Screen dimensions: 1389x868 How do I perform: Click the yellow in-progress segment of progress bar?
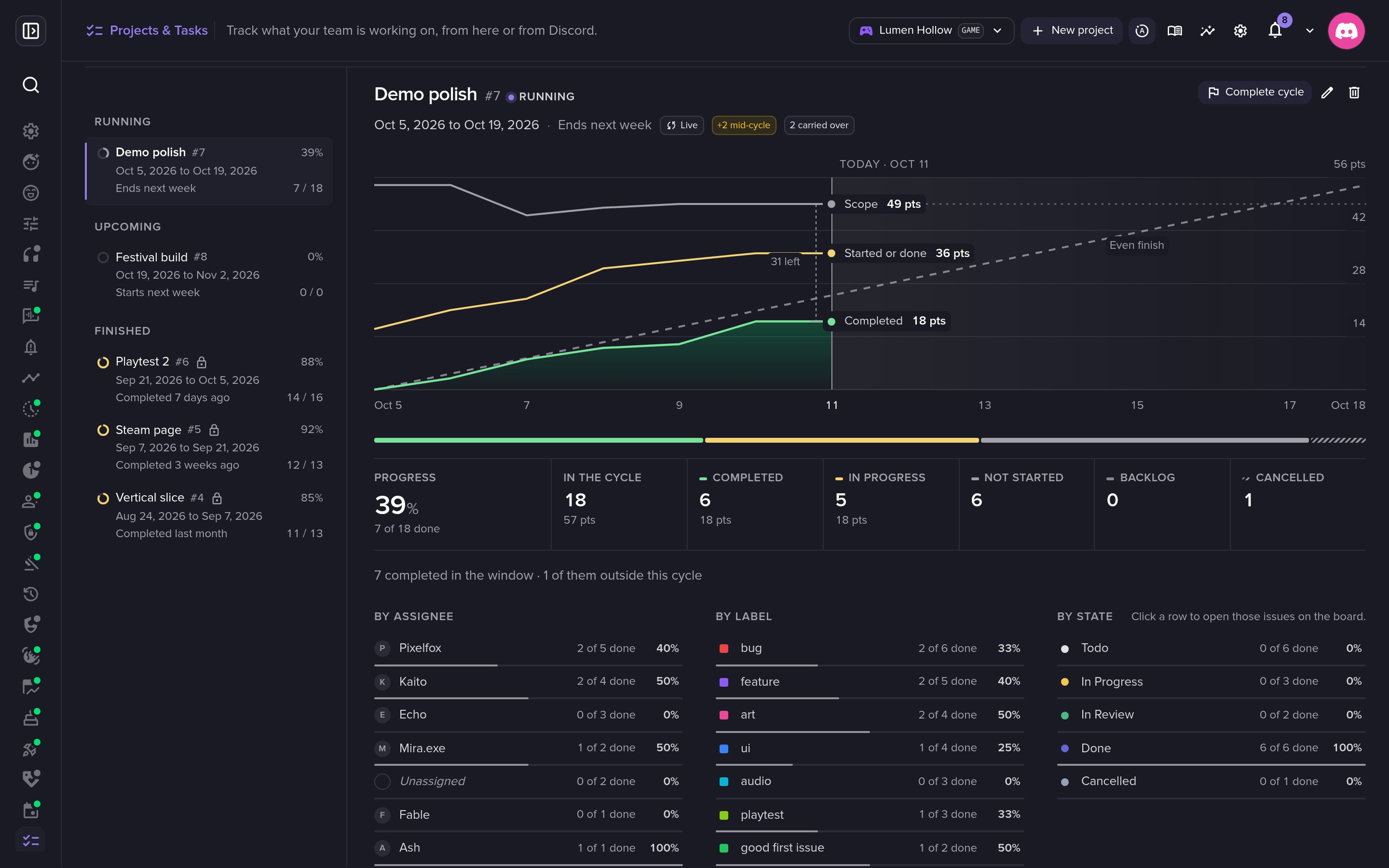coord(842,440)
